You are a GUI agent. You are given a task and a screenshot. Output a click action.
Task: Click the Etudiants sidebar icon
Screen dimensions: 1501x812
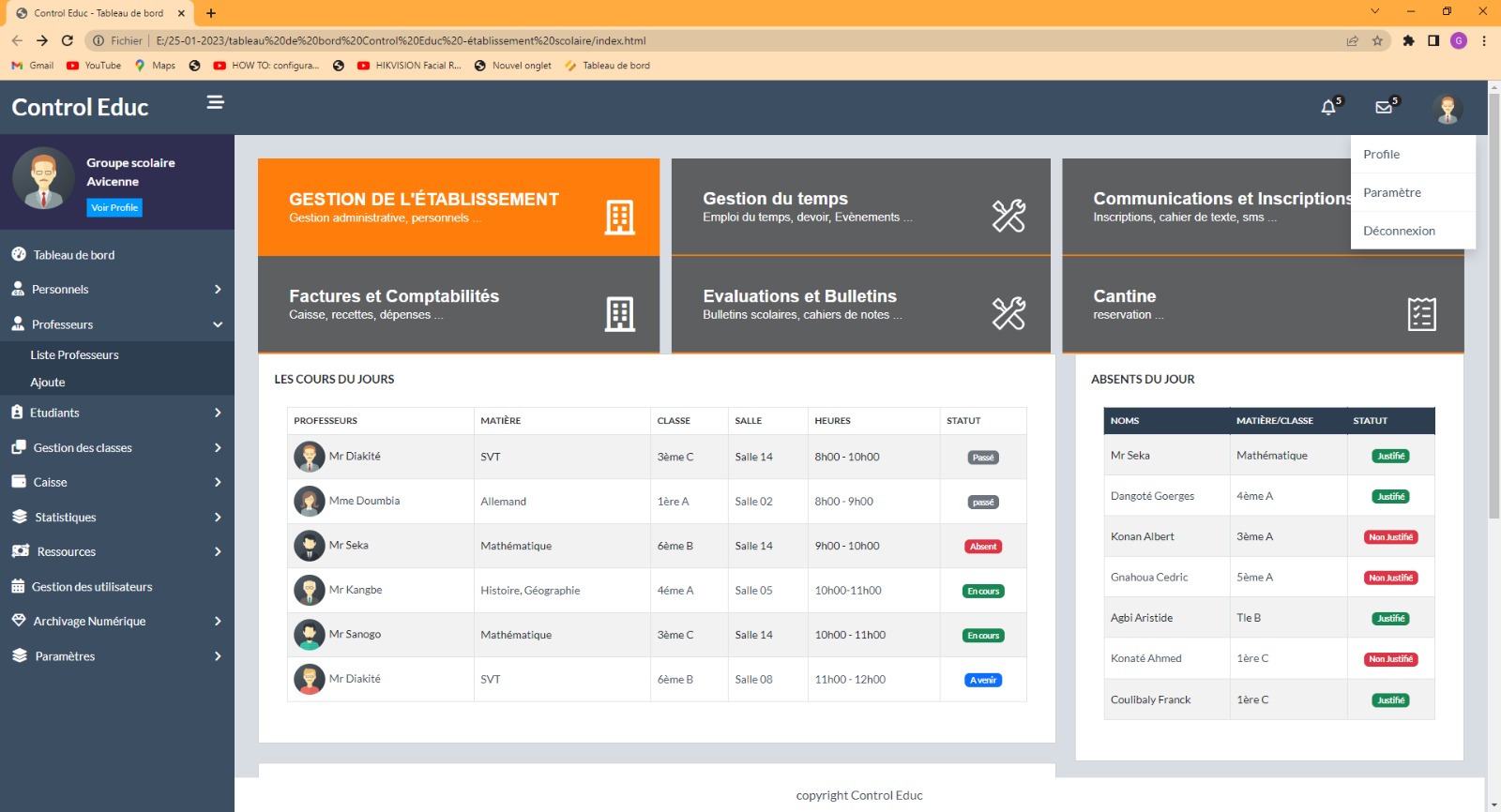click(17, 412)
